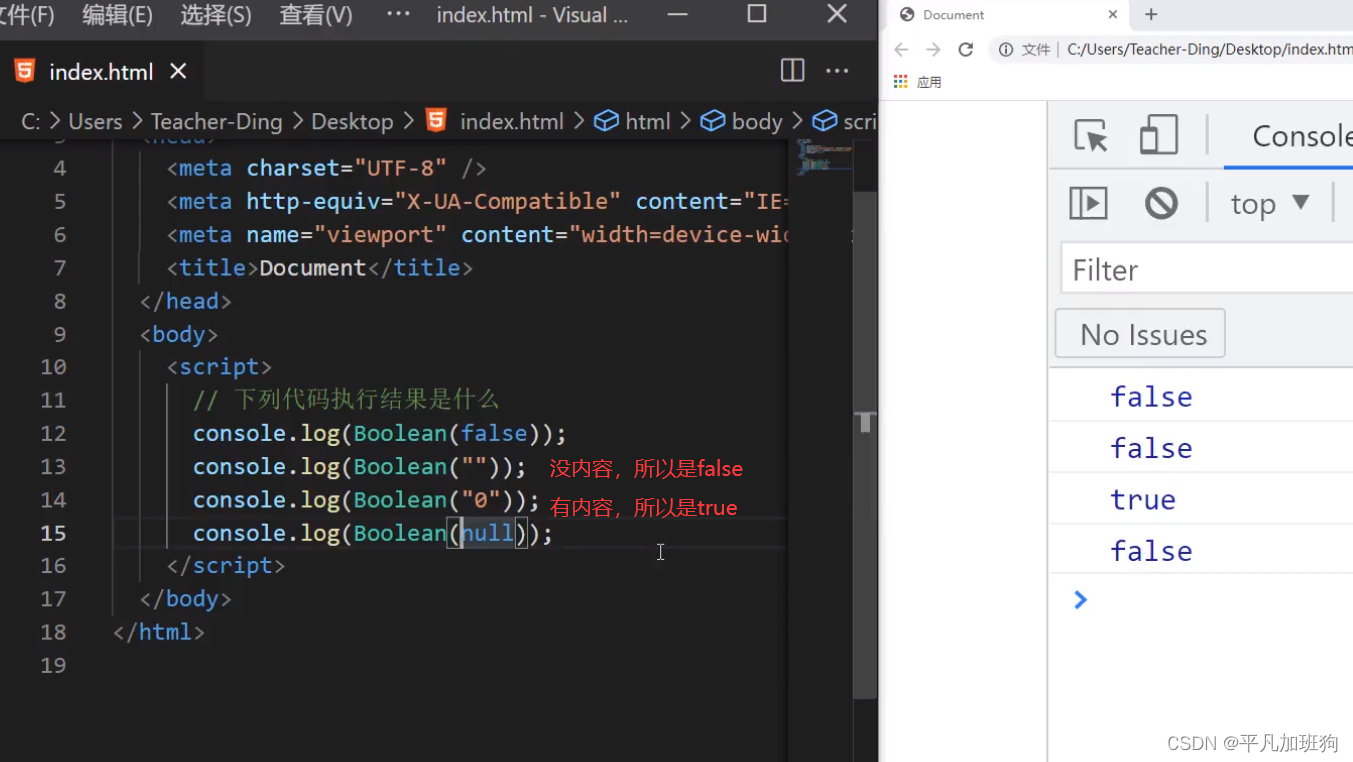Viewport: 1353px width, 762px height.
Task: Close the index.html editor tab
Action: 178,71
